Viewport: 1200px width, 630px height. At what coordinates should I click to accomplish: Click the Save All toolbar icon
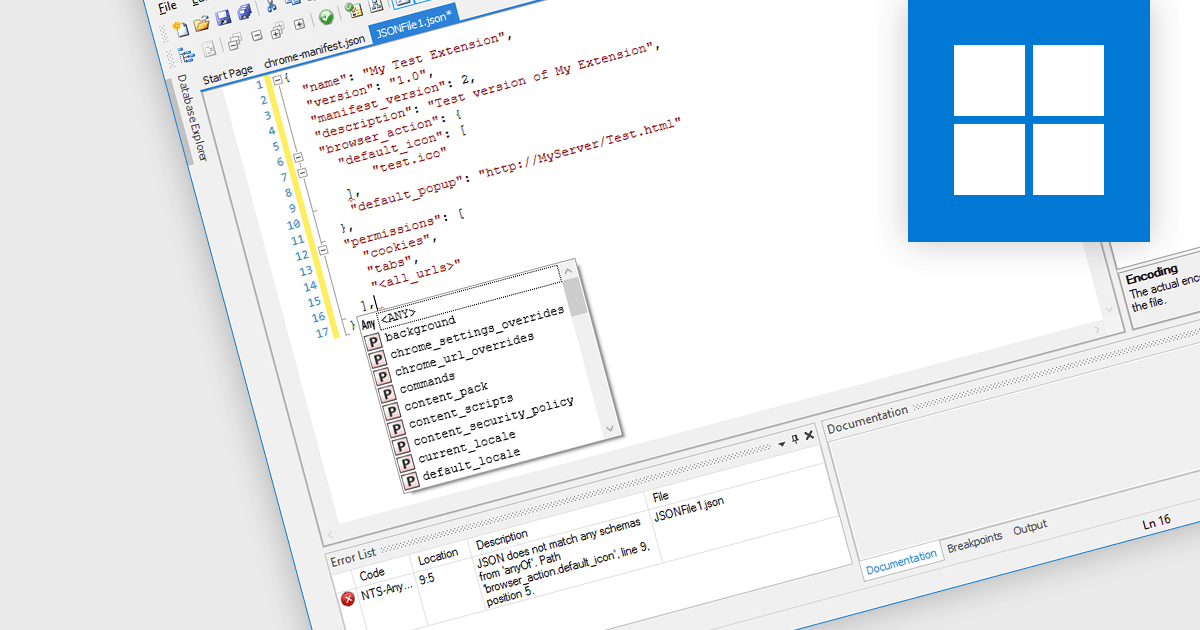pos(243,14)
